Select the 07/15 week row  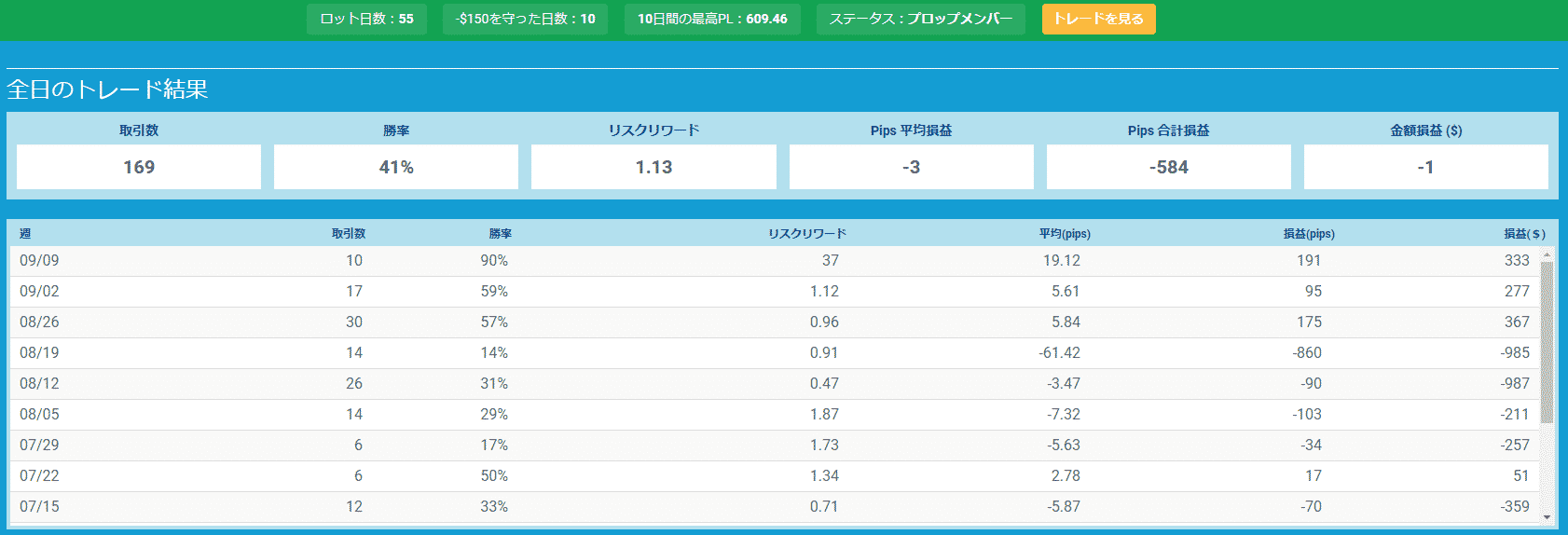(775, 507)
